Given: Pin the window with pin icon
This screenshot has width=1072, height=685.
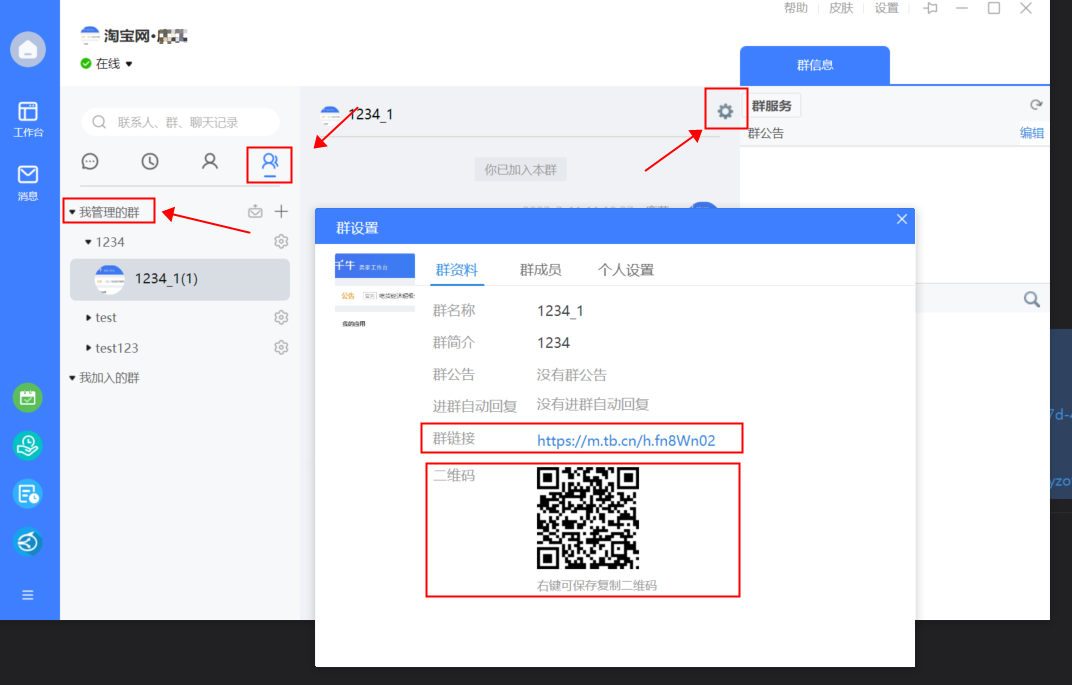Looking at the screenshot, I should pos(930,8).
